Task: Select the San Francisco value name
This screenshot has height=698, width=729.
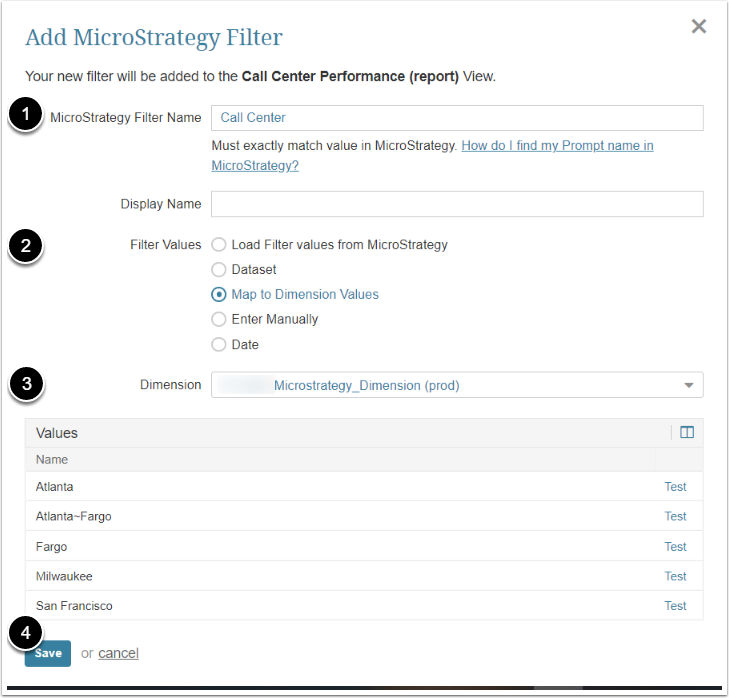Action: [x=74, y=606]
